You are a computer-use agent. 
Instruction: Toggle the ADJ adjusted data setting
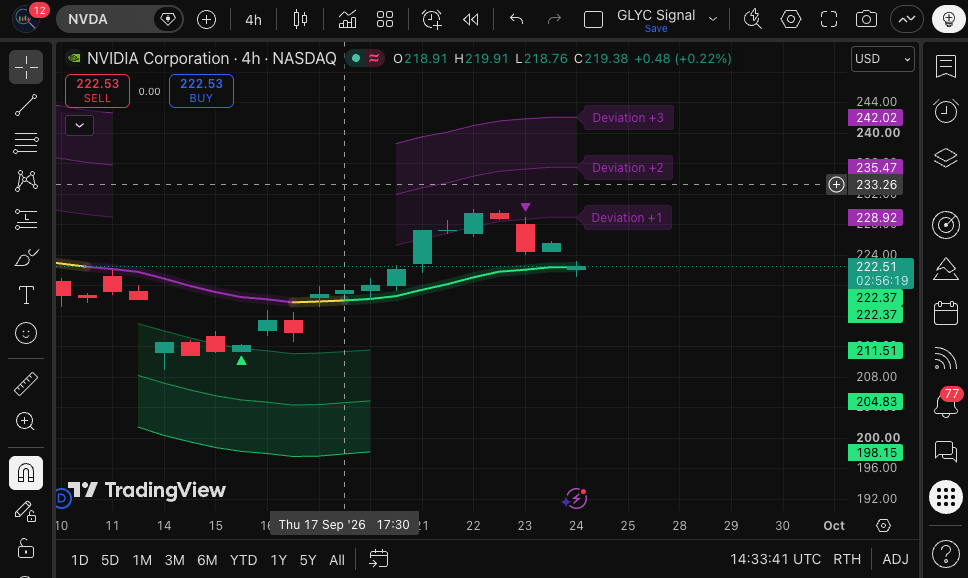(x=895, y=559)
